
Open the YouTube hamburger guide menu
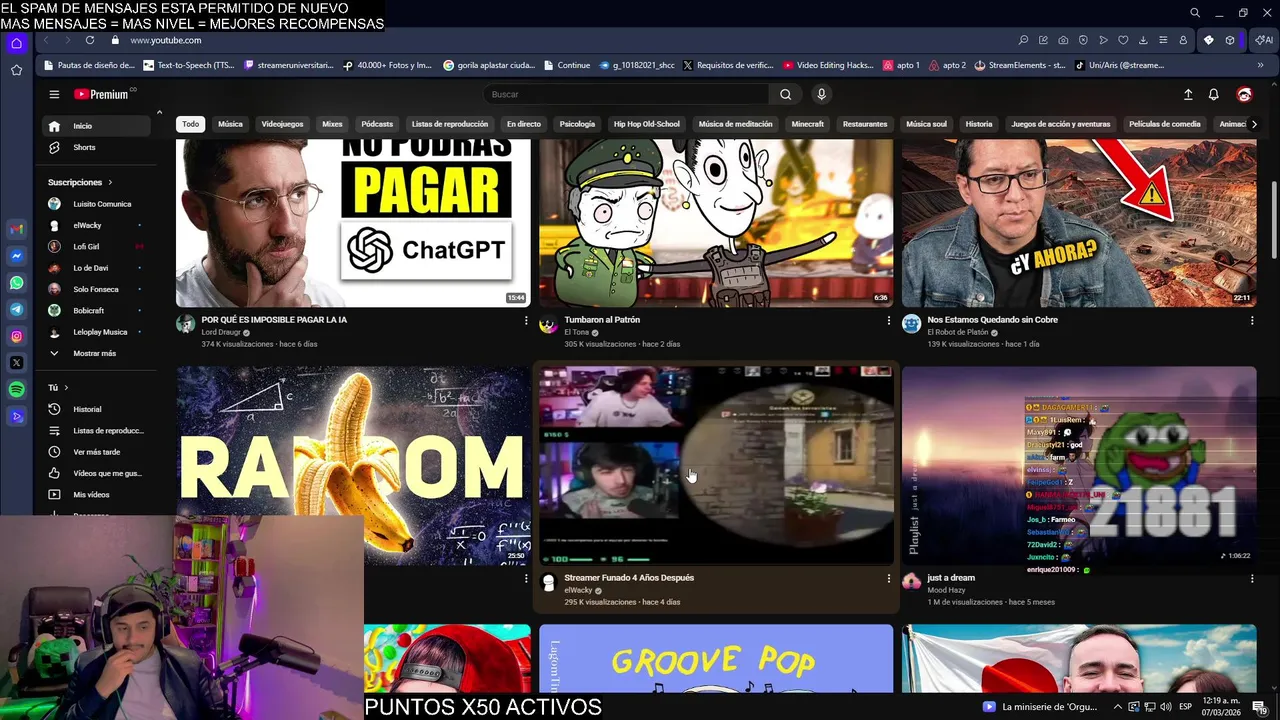(x=54, y=94)
